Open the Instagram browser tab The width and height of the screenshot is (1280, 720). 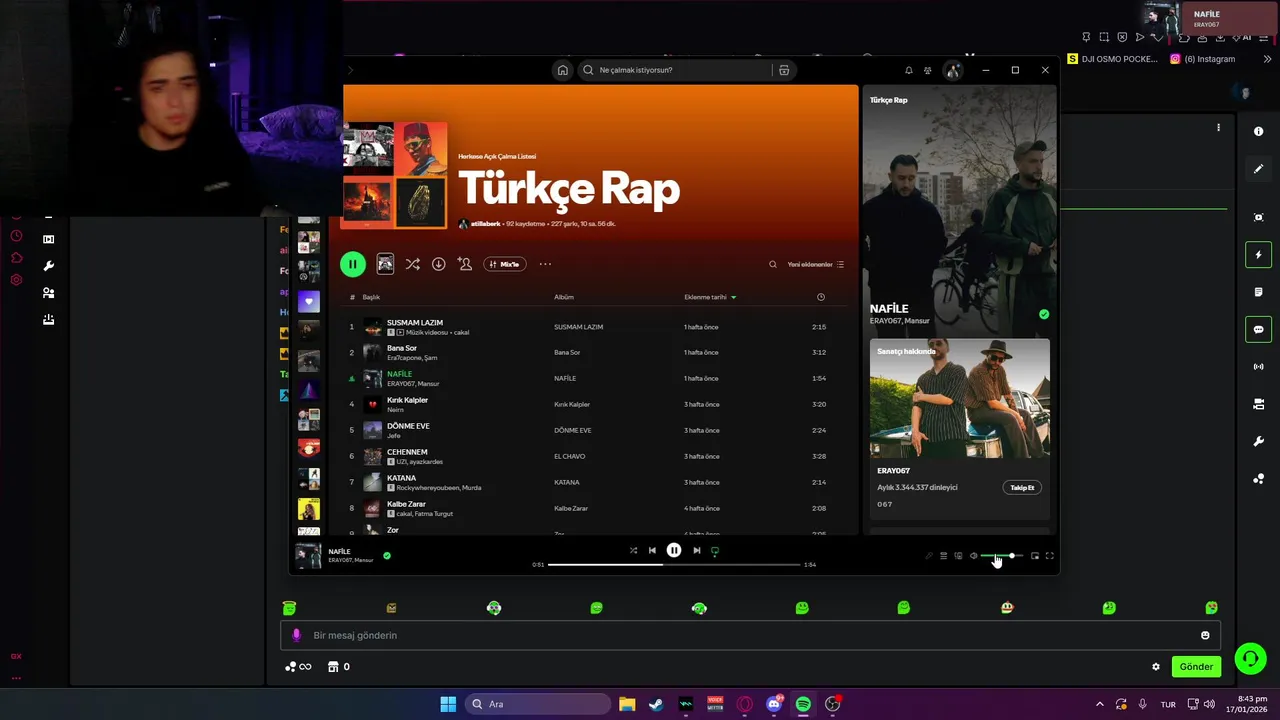[1202, 59]
